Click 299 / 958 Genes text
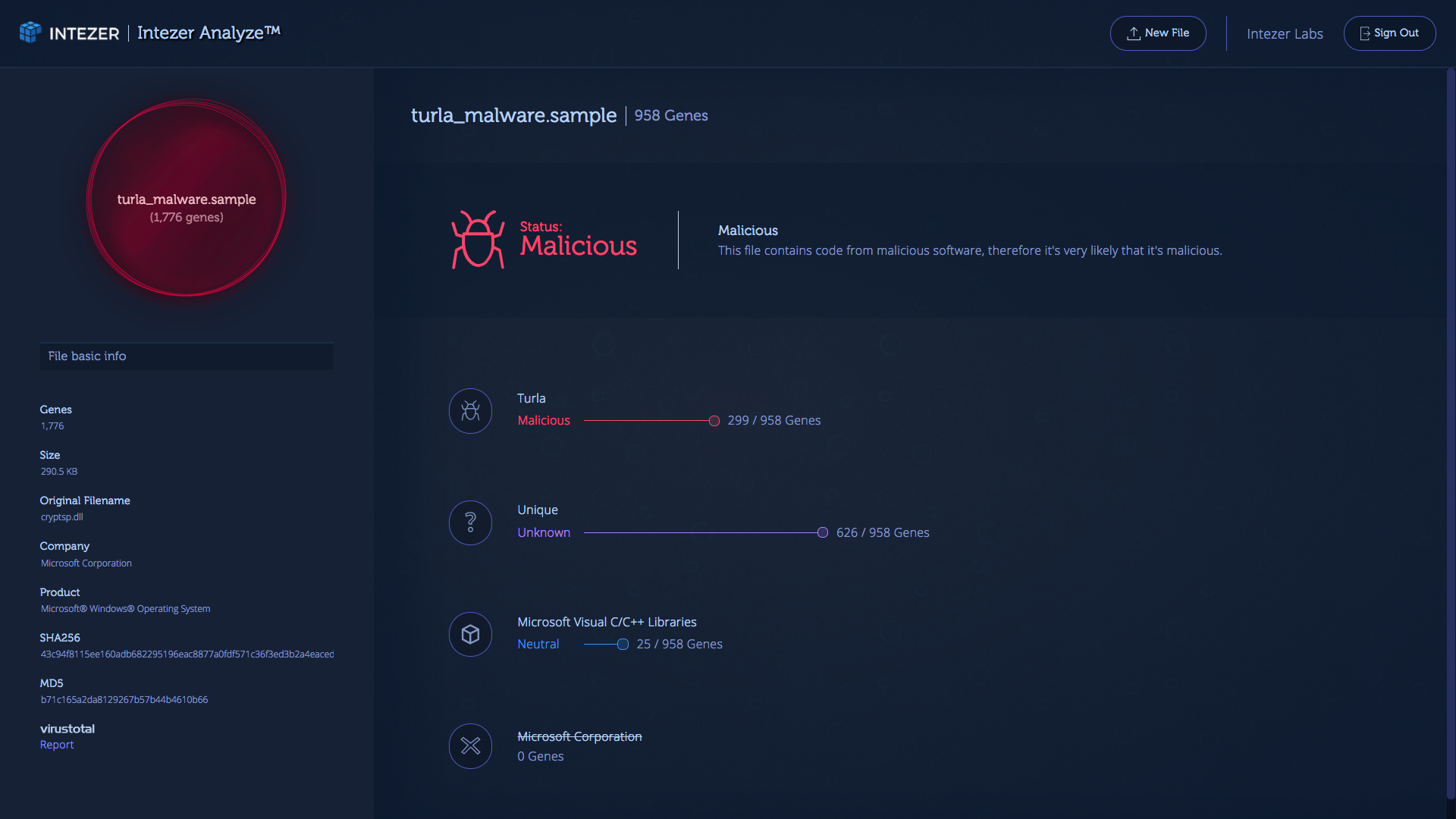This screenshot has height=819, width=1456. coord(774,420)
